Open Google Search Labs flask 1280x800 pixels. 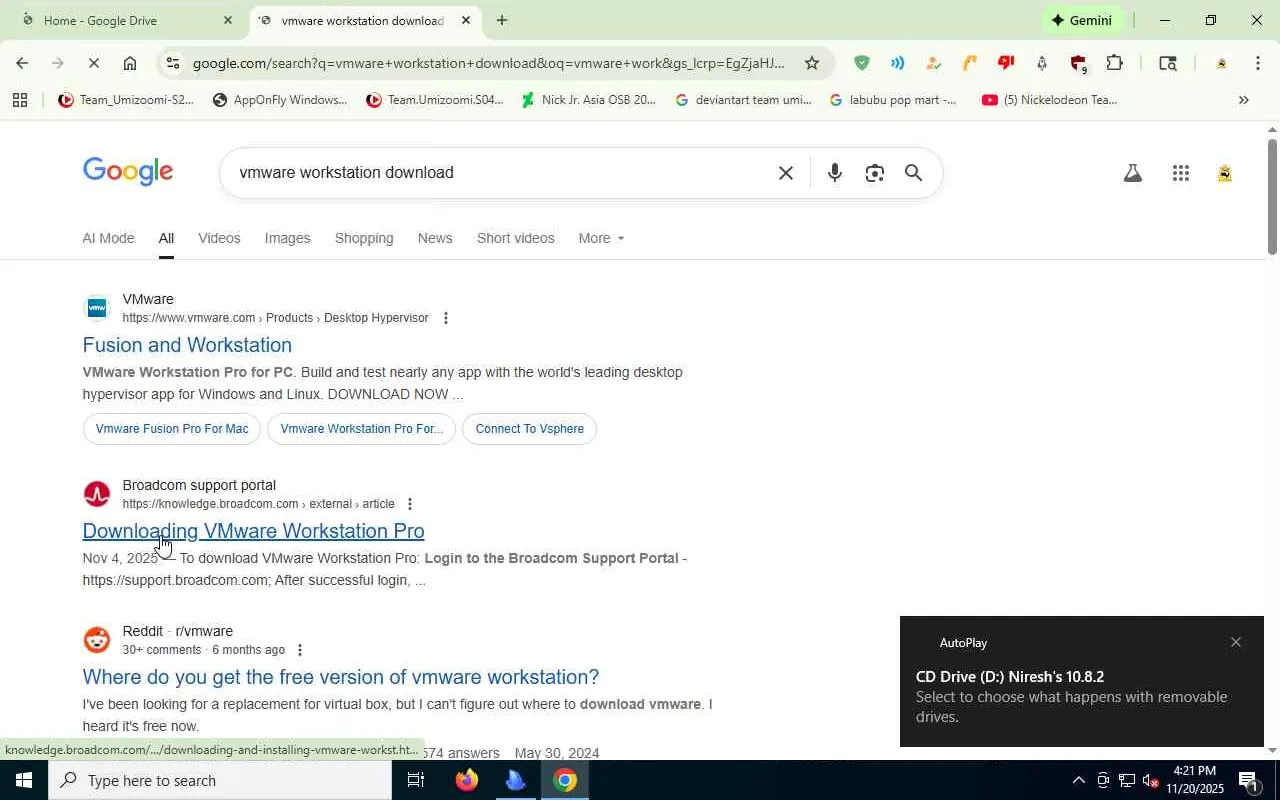(x=1132, y=173)
